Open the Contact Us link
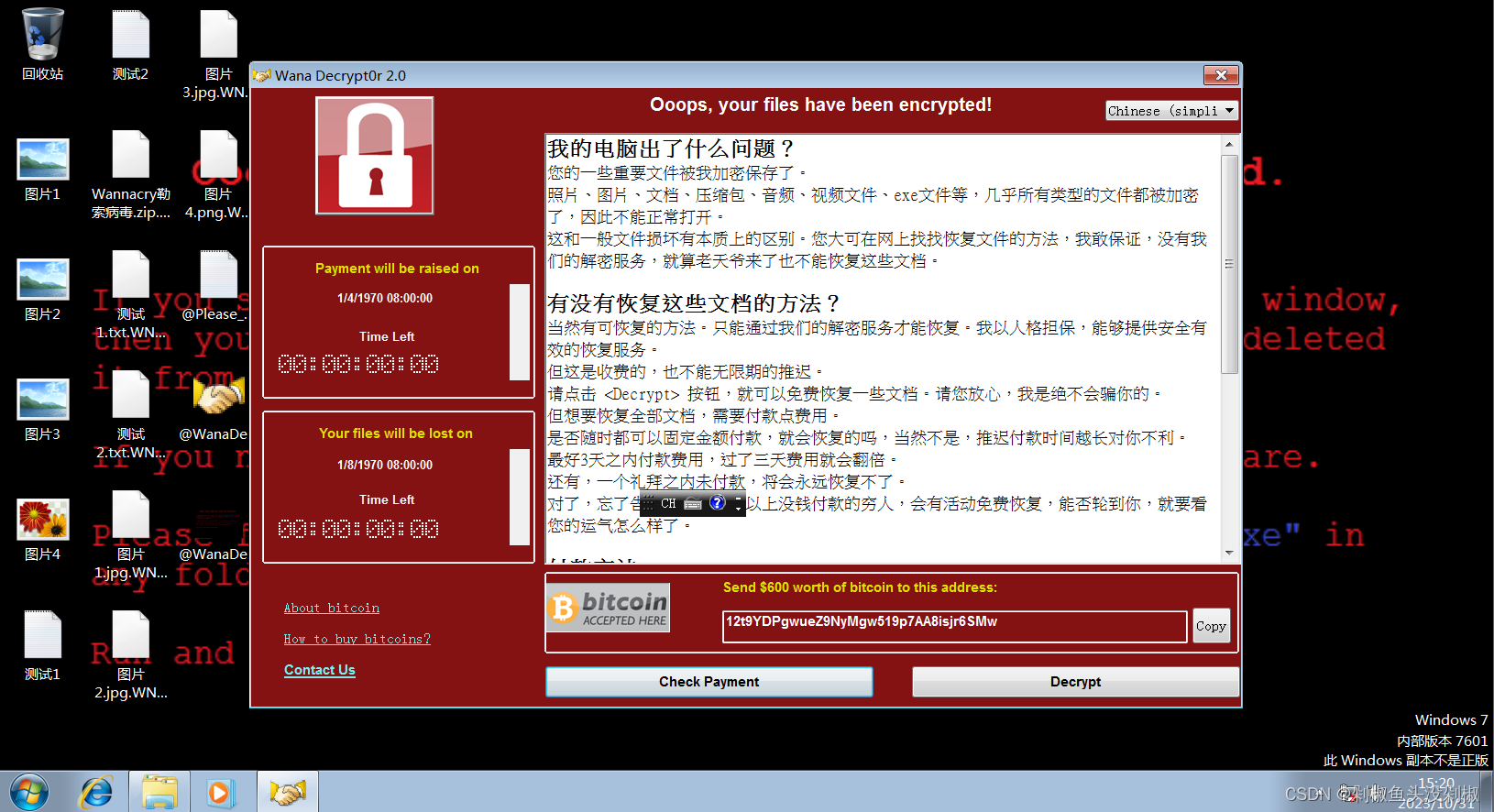 (x=319, y=670)
